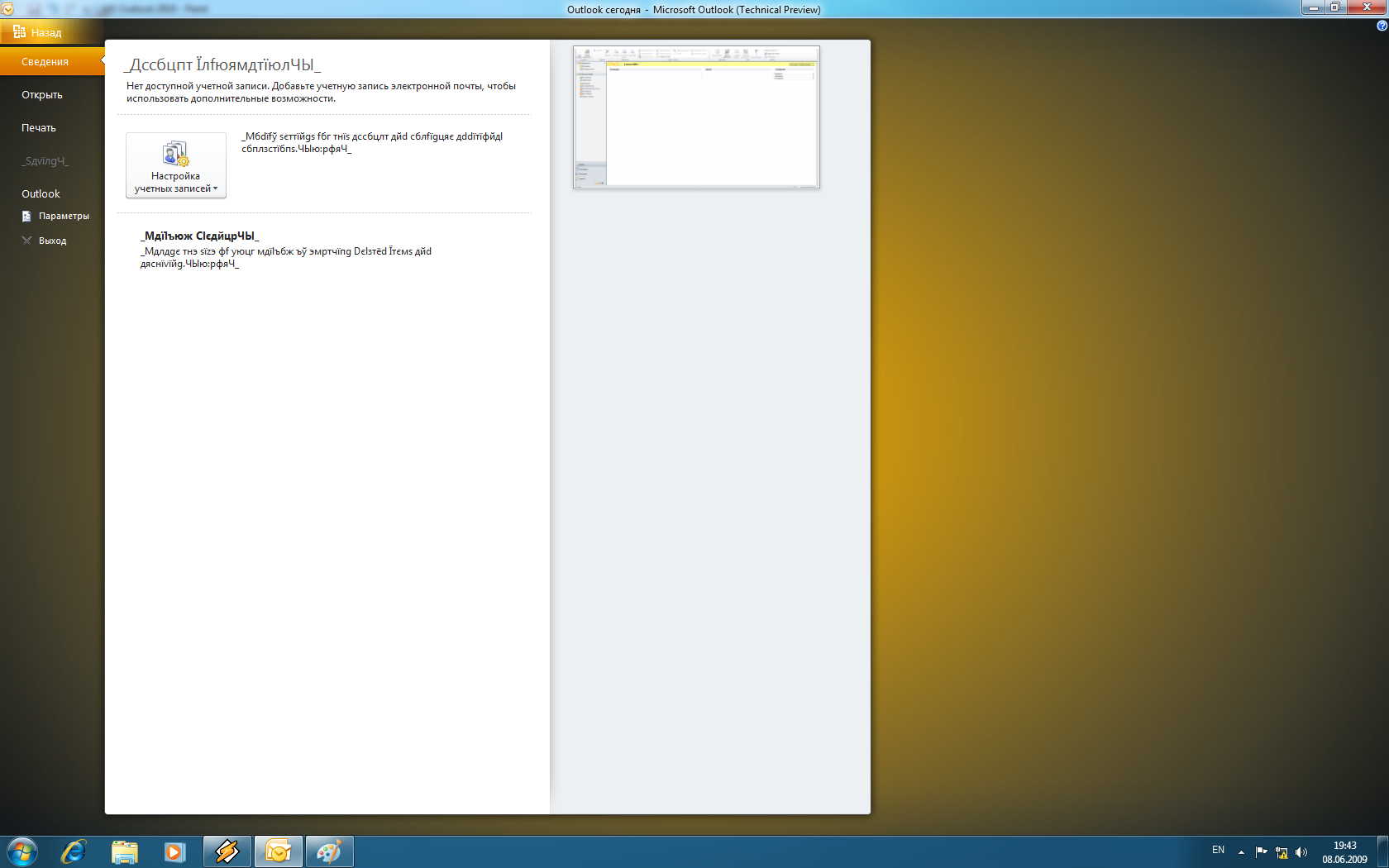Open the Печать menu item

pos(39,128)
